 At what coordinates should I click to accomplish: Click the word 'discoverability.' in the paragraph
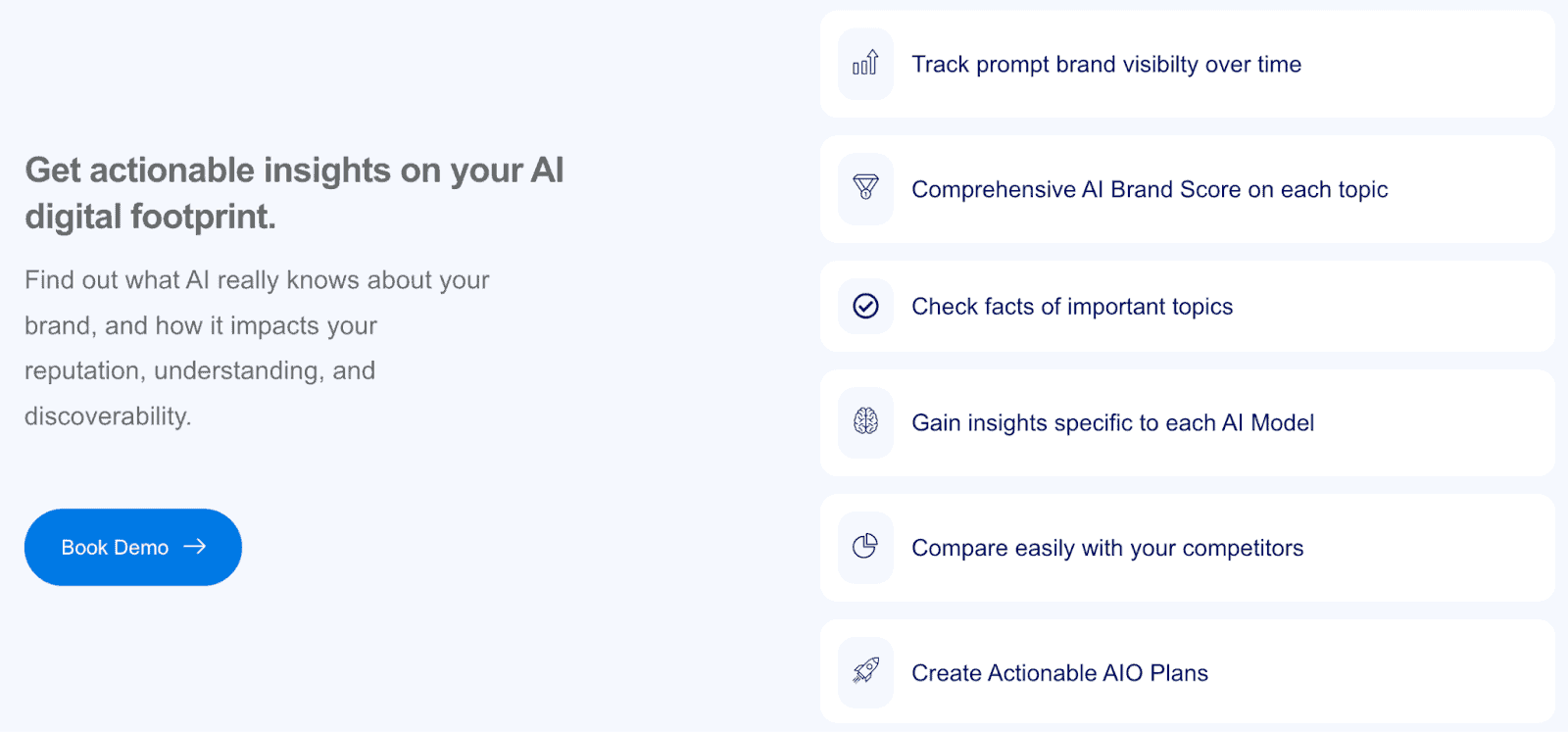tap(108, 416)
